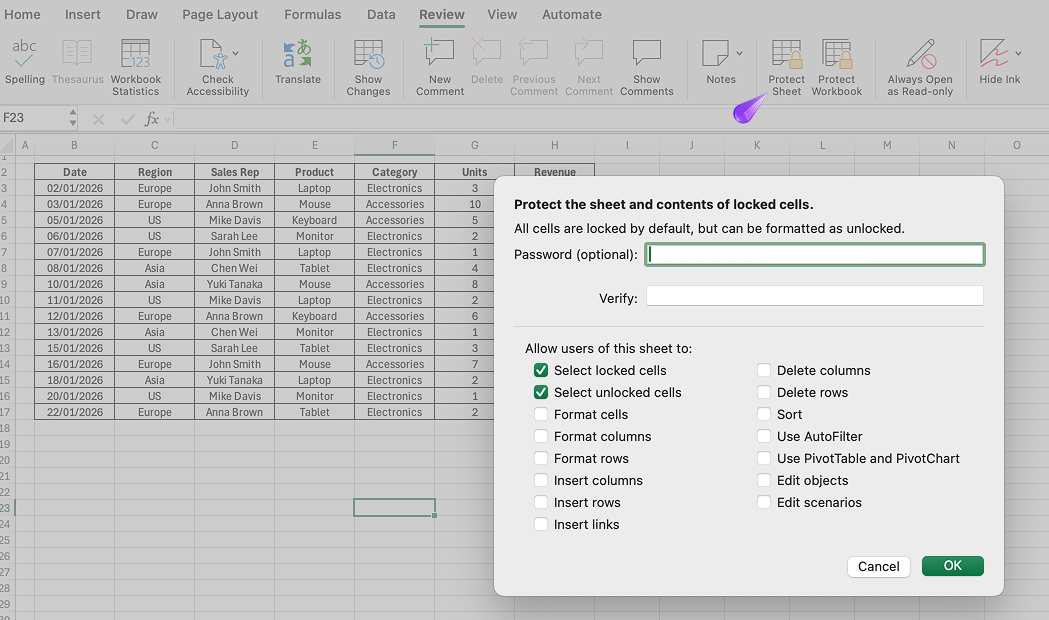The height and width of the screenshot is (620, 1049).
Task: Uncheck Select locked cells checkbox
Action: coord(541,371)
